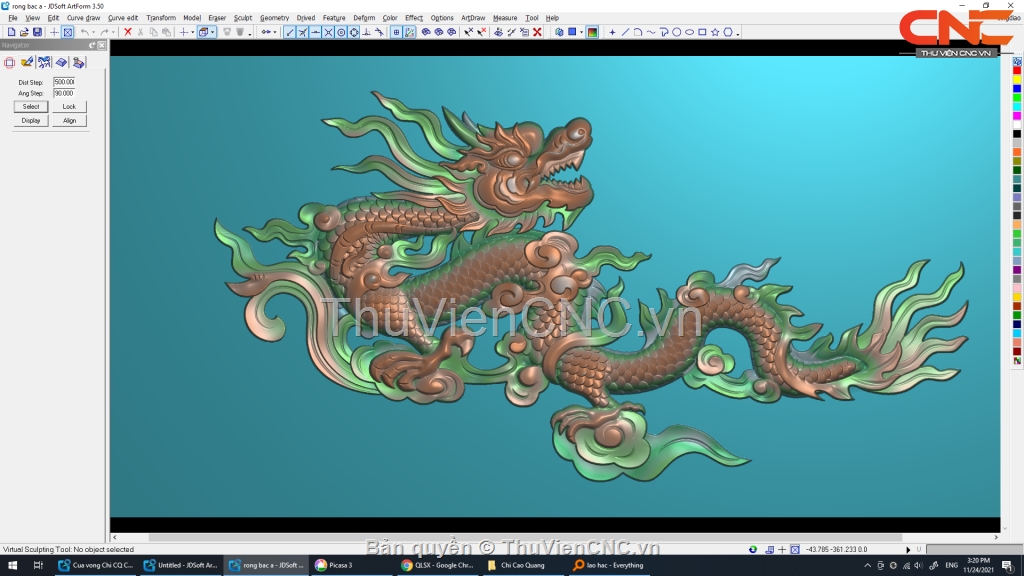
Task: Click the Dist Step input field
Action: (x=64, y=82)
